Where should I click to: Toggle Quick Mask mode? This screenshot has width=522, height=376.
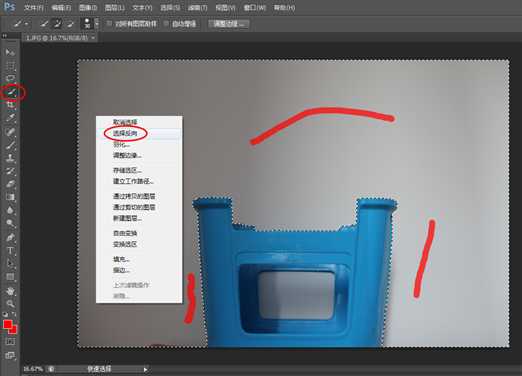point(10,342)
